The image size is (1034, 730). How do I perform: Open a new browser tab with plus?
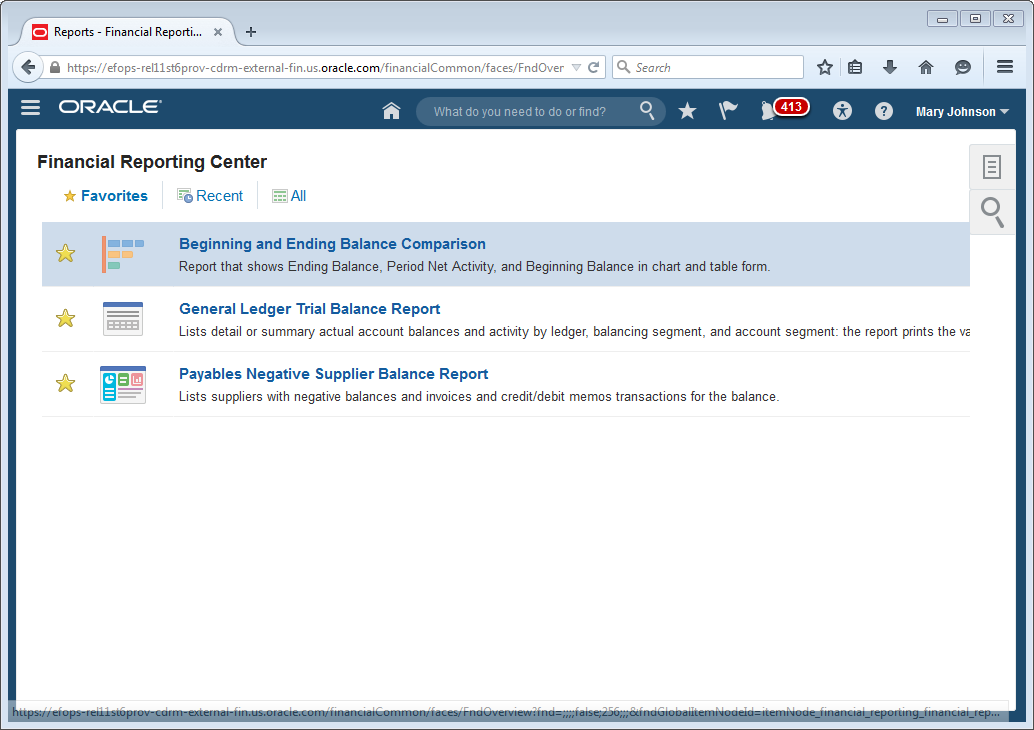251,32
